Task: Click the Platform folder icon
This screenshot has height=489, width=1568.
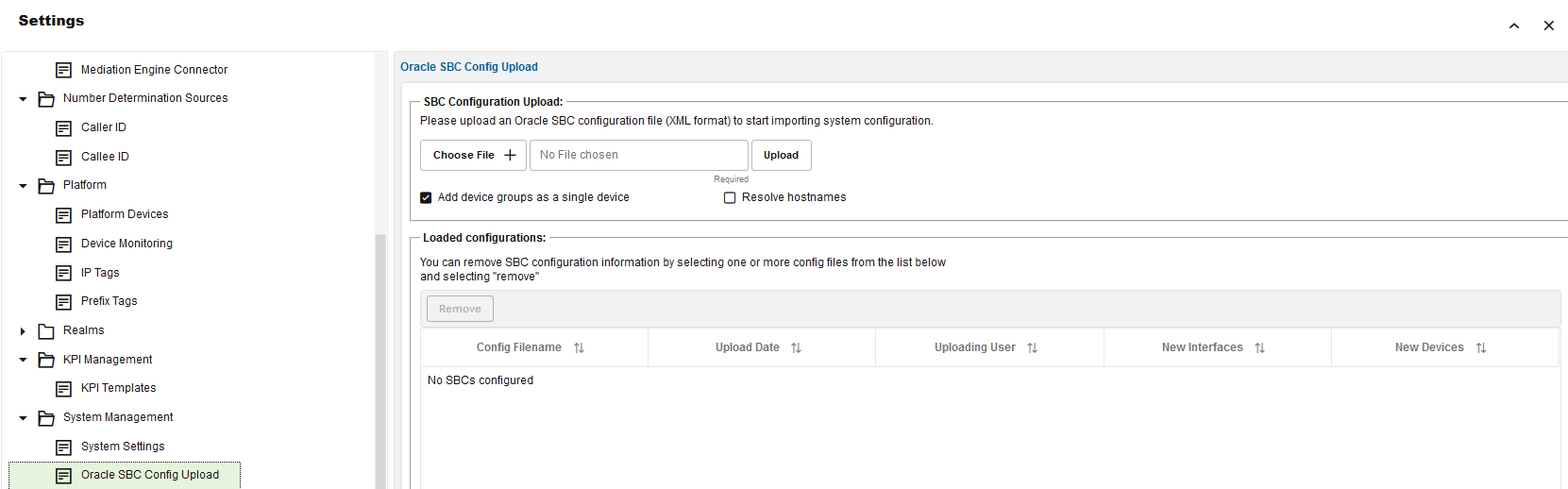Action: point(45,186)
